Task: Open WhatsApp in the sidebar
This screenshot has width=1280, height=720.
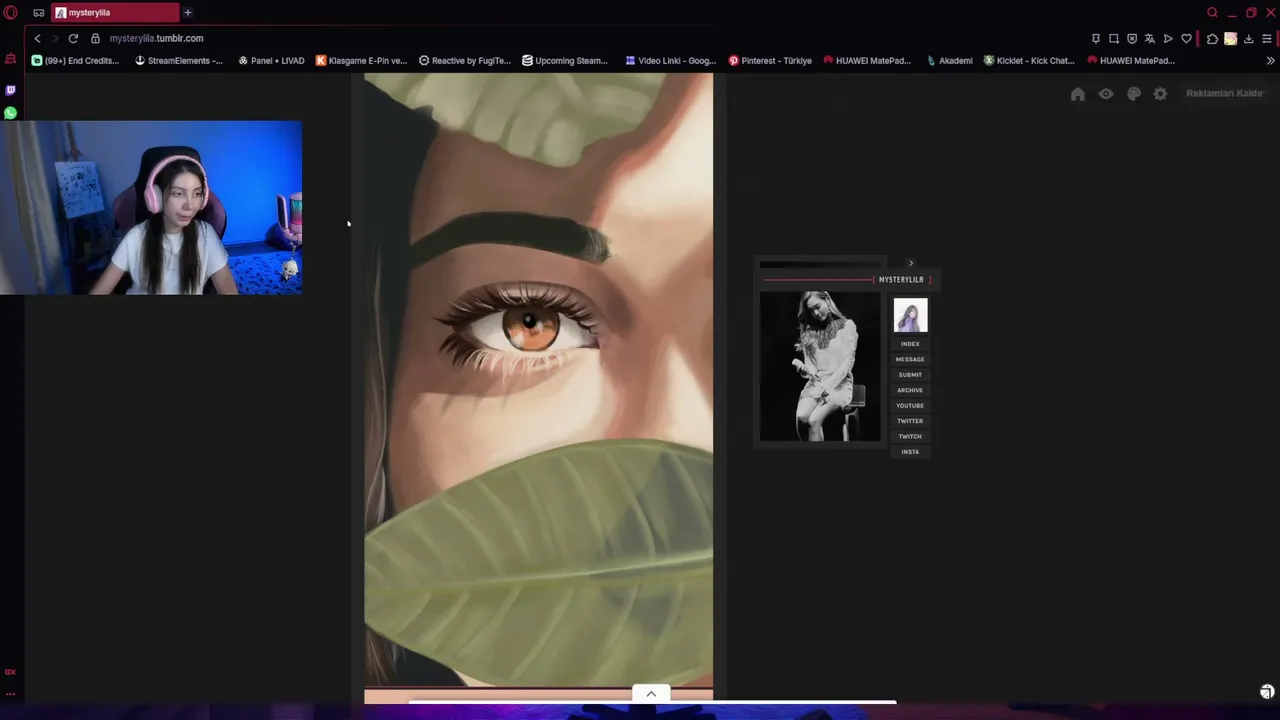Action: pos(11,113)
